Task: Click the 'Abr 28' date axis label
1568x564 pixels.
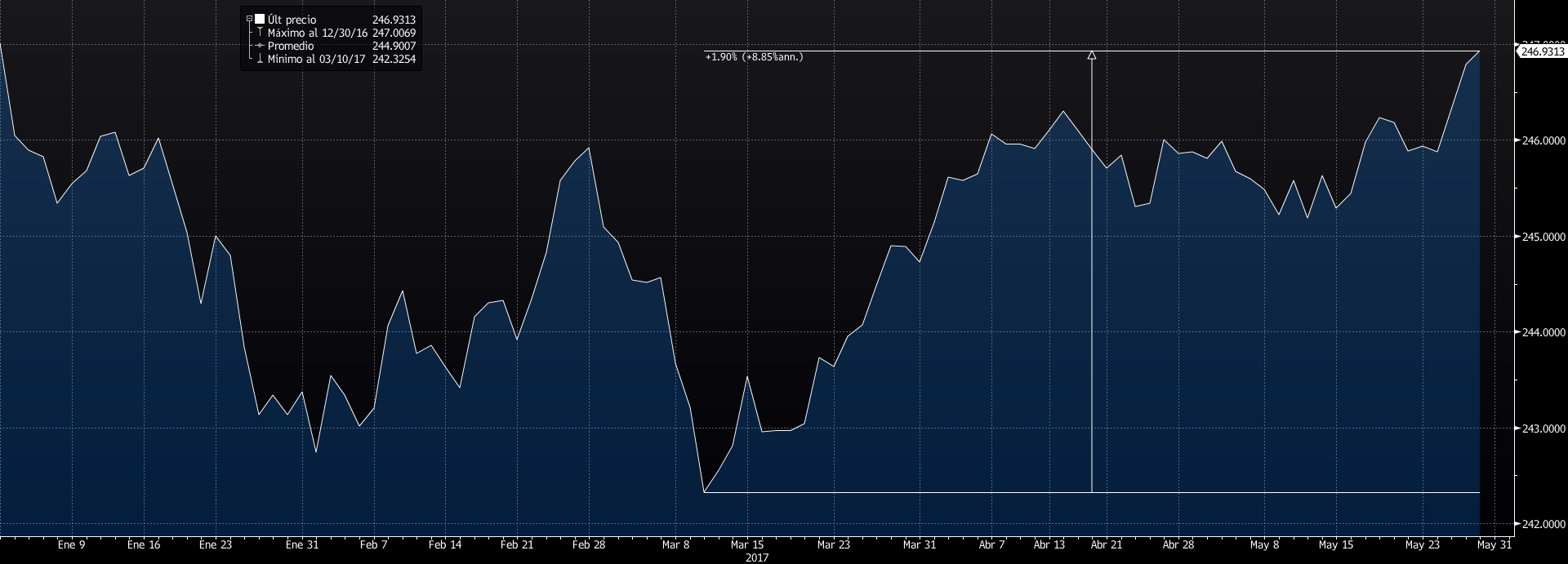Action: [x=1178, y=545]
